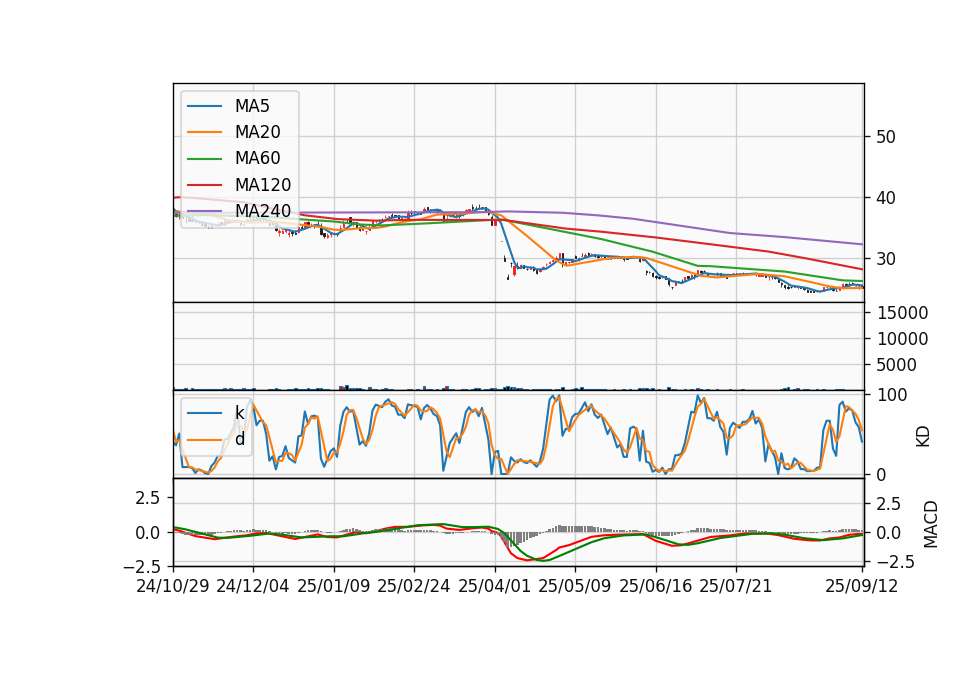Click the volume axis value 10000
This screenshot has width=960, height=690.
tap(902, 339)
